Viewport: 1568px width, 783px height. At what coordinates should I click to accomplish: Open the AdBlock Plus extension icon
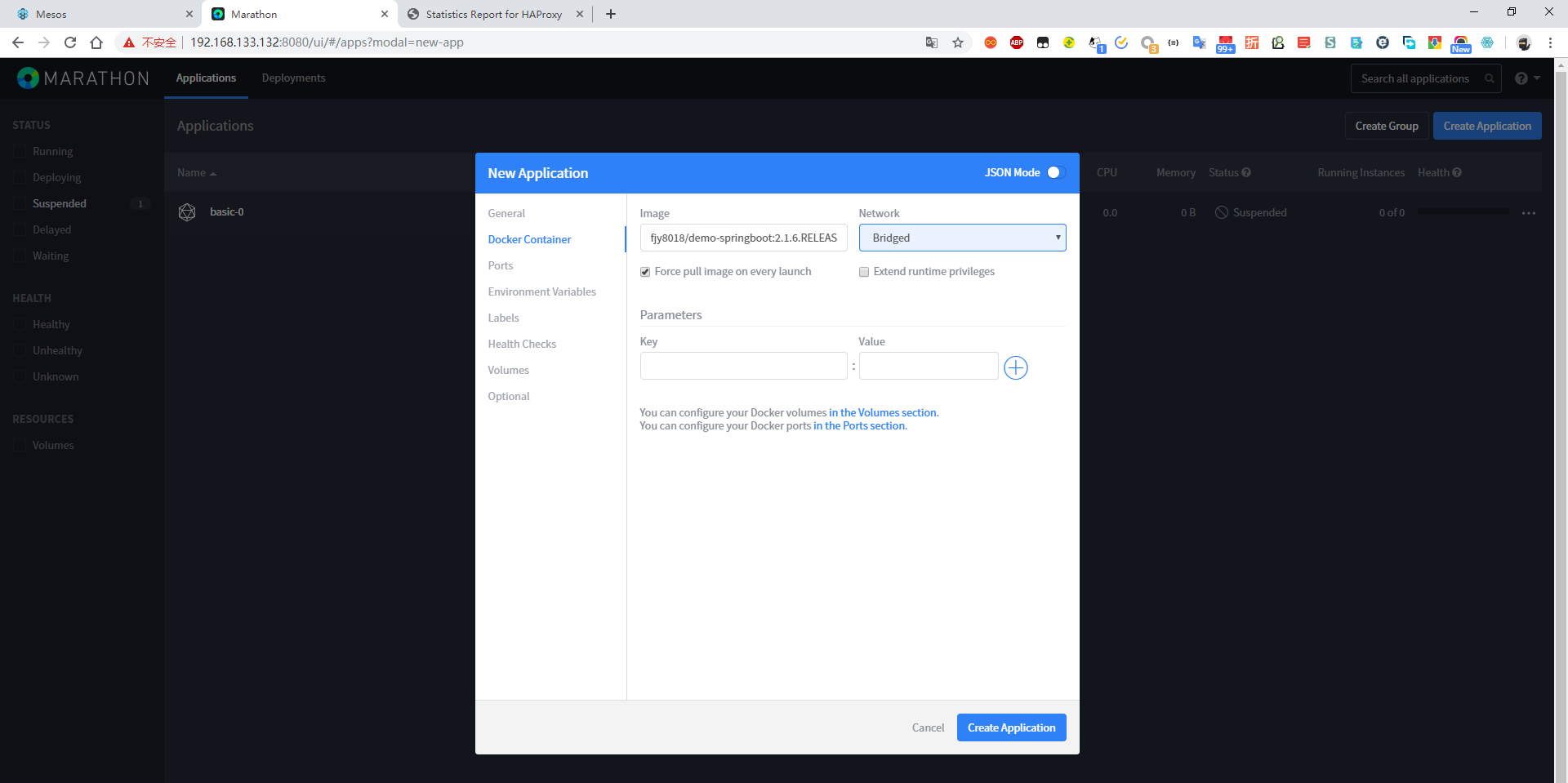pos(1017,42)
